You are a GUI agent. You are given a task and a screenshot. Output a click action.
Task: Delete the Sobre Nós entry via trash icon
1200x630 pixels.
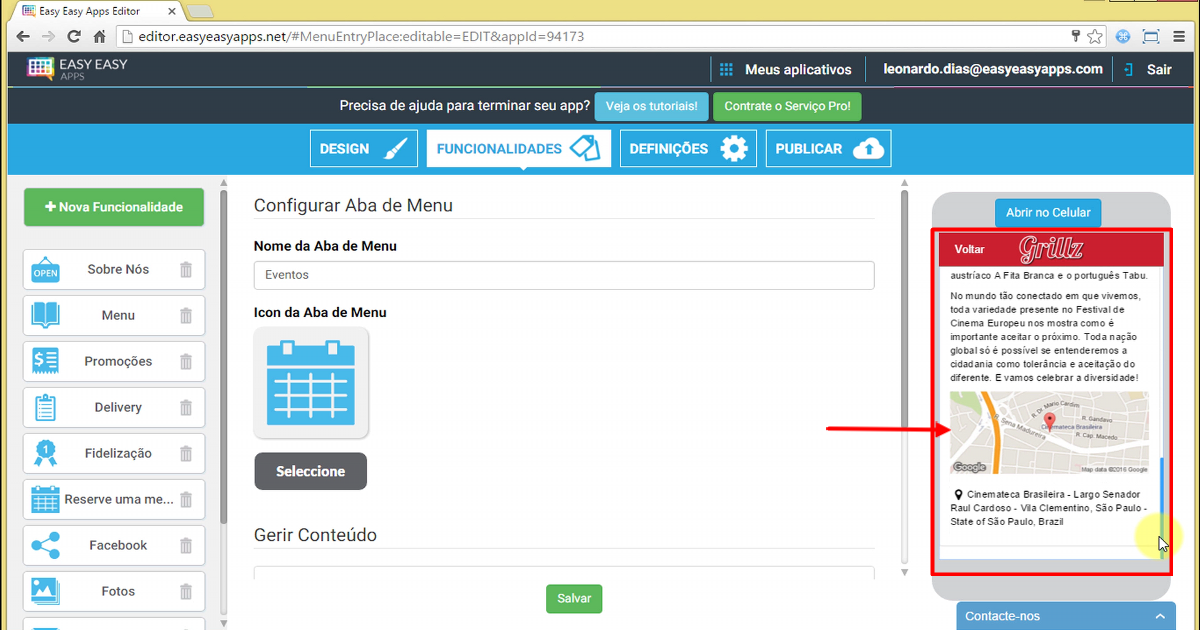186,270
